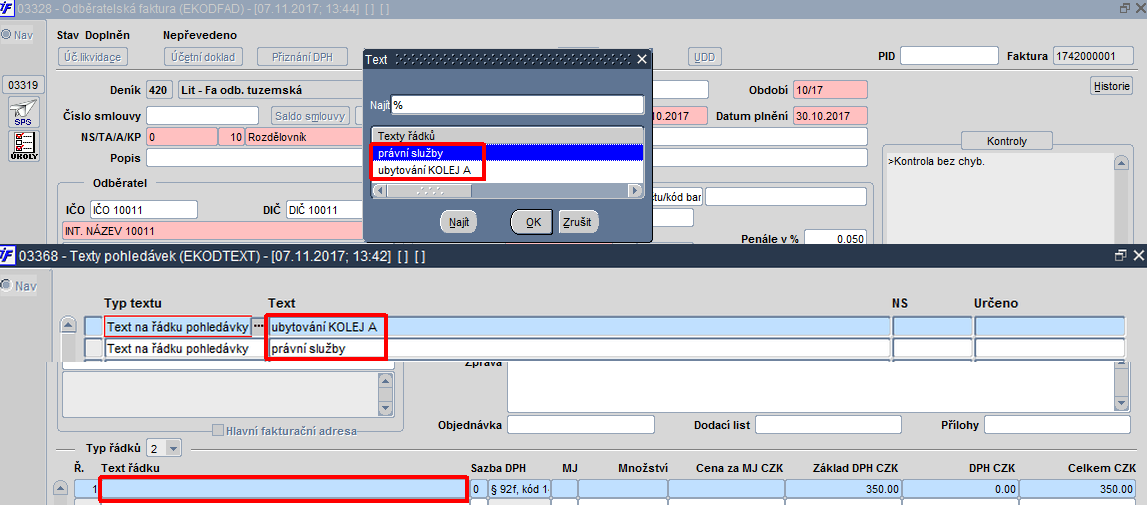Open the ÚKOLY task list icon
Screen dimensions: 1147x505
tap(23, 146)
